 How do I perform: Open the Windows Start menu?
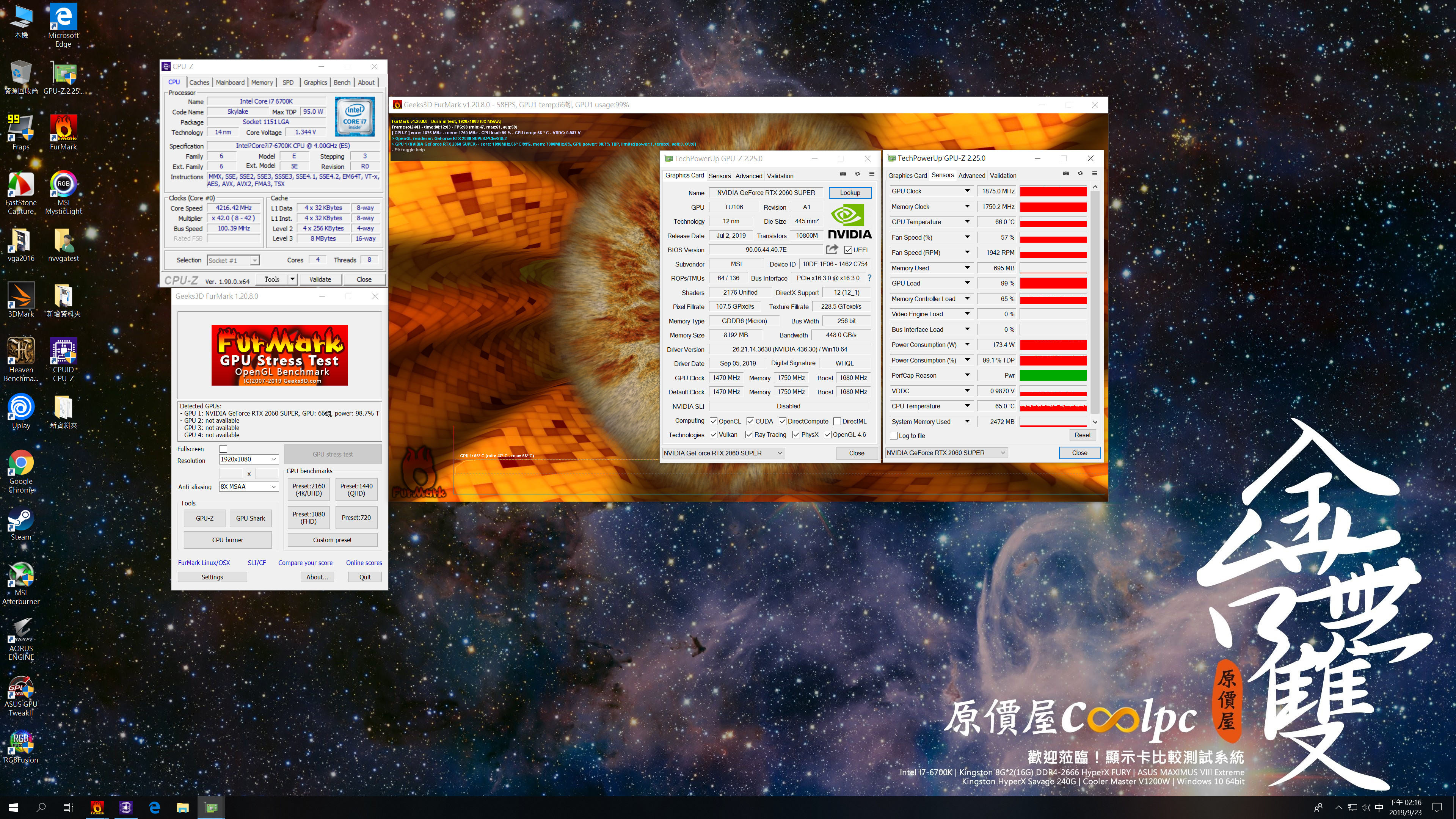tap(14, 807)
